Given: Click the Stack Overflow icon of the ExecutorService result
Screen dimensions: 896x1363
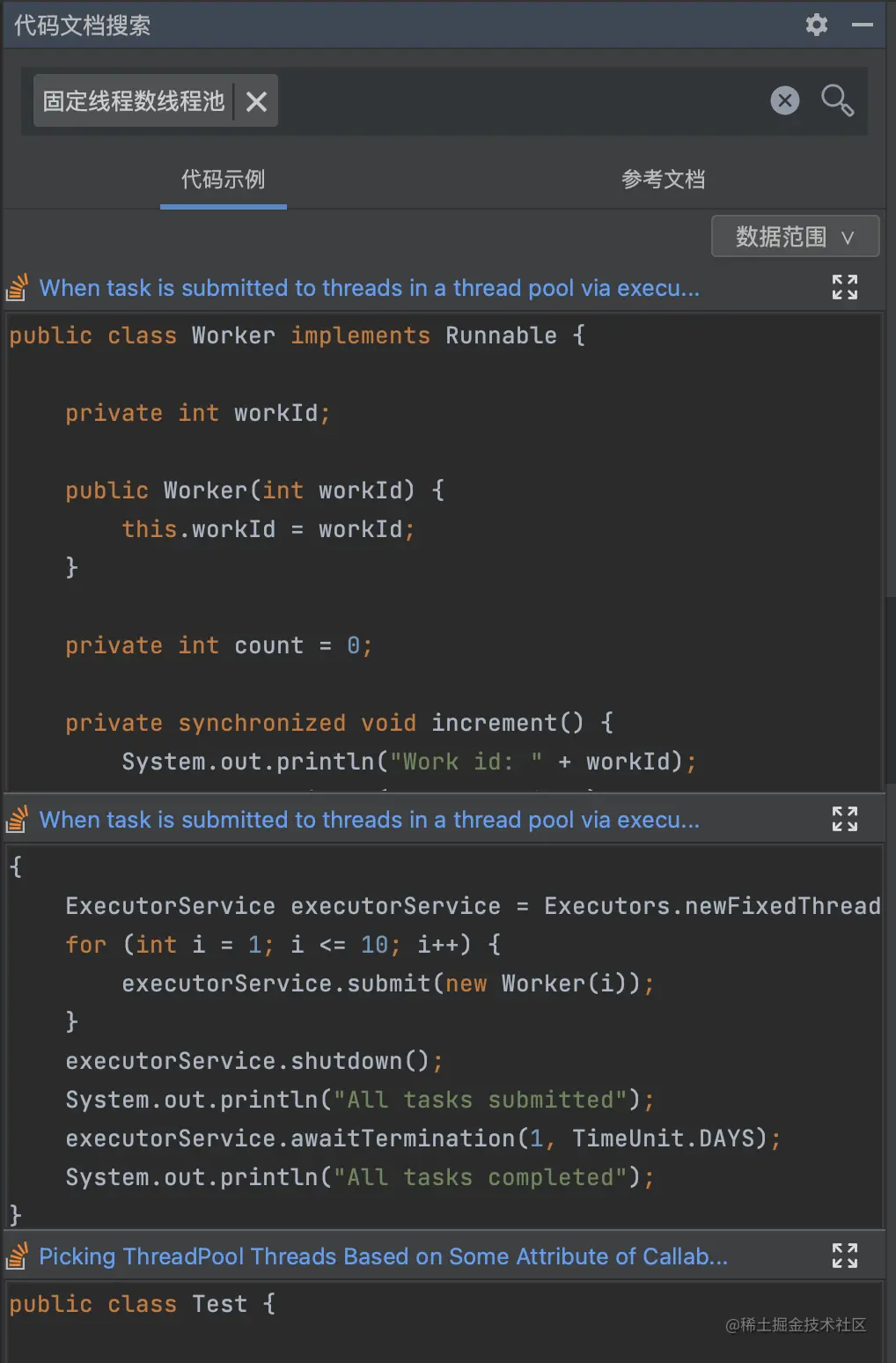Looking at the screenshot, I should 18,819.
